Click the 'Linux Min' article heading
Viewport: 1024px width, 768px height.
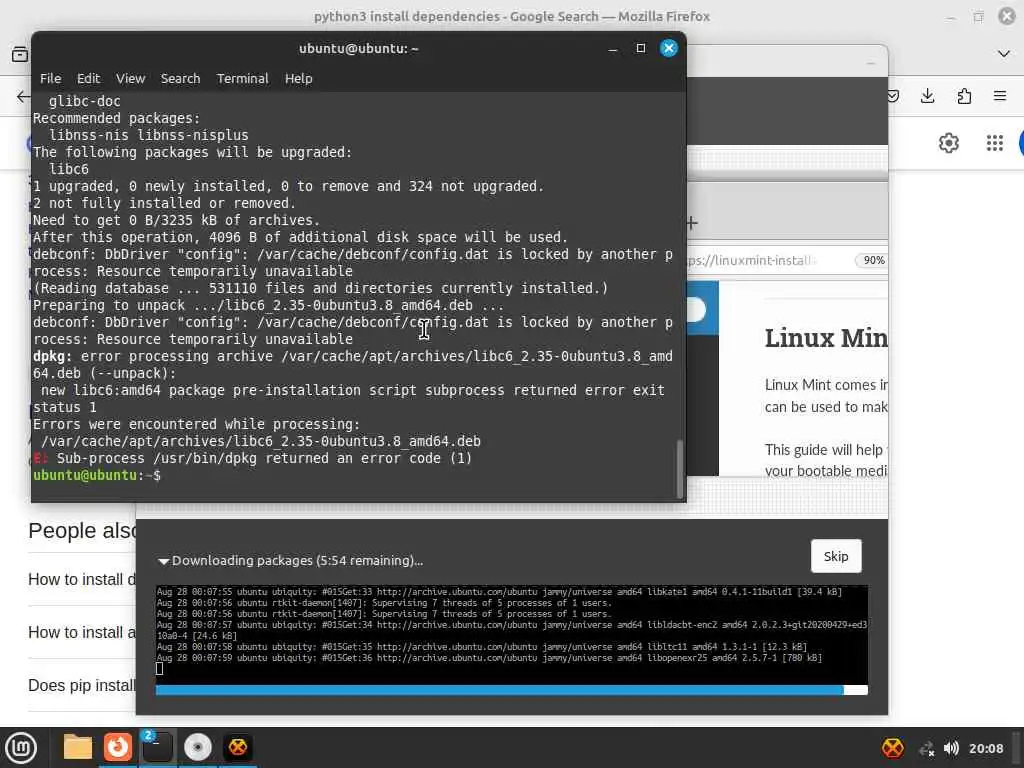826,338
